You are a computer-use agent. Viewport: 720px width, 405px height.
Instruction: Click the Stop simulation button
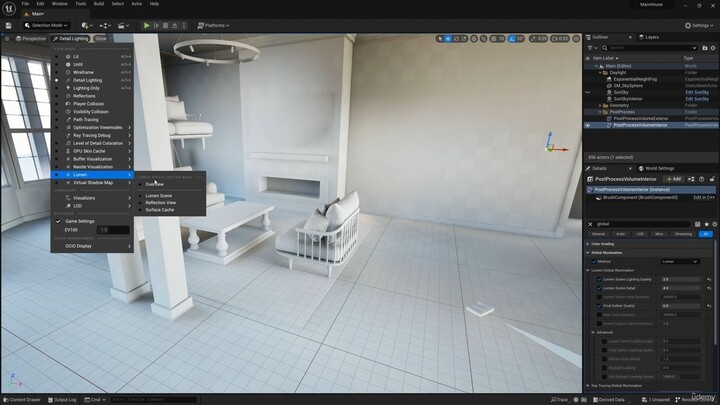[165, 26]
